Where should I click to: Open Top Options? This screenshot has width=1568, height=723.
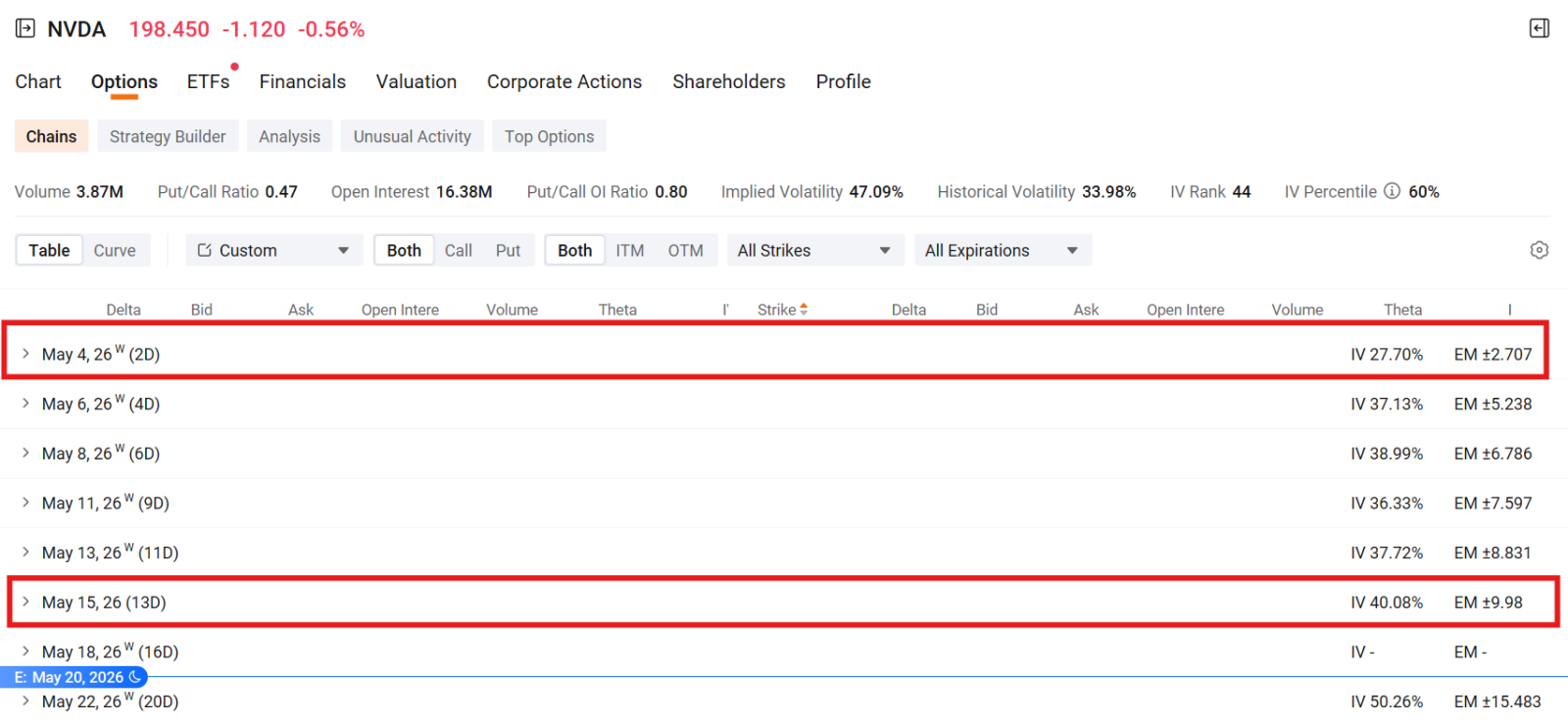550,136
